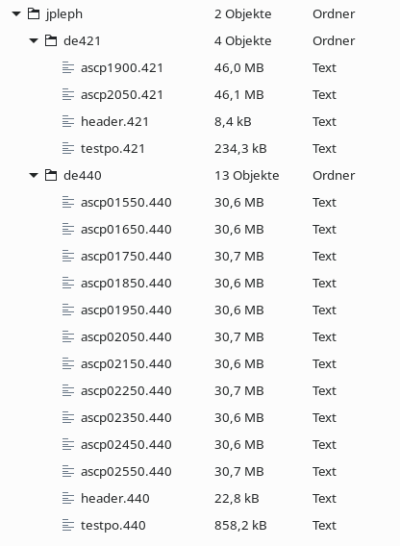400x546 pixels.
Task: Click text file icon of testpo.440
Action: point(68,525)
